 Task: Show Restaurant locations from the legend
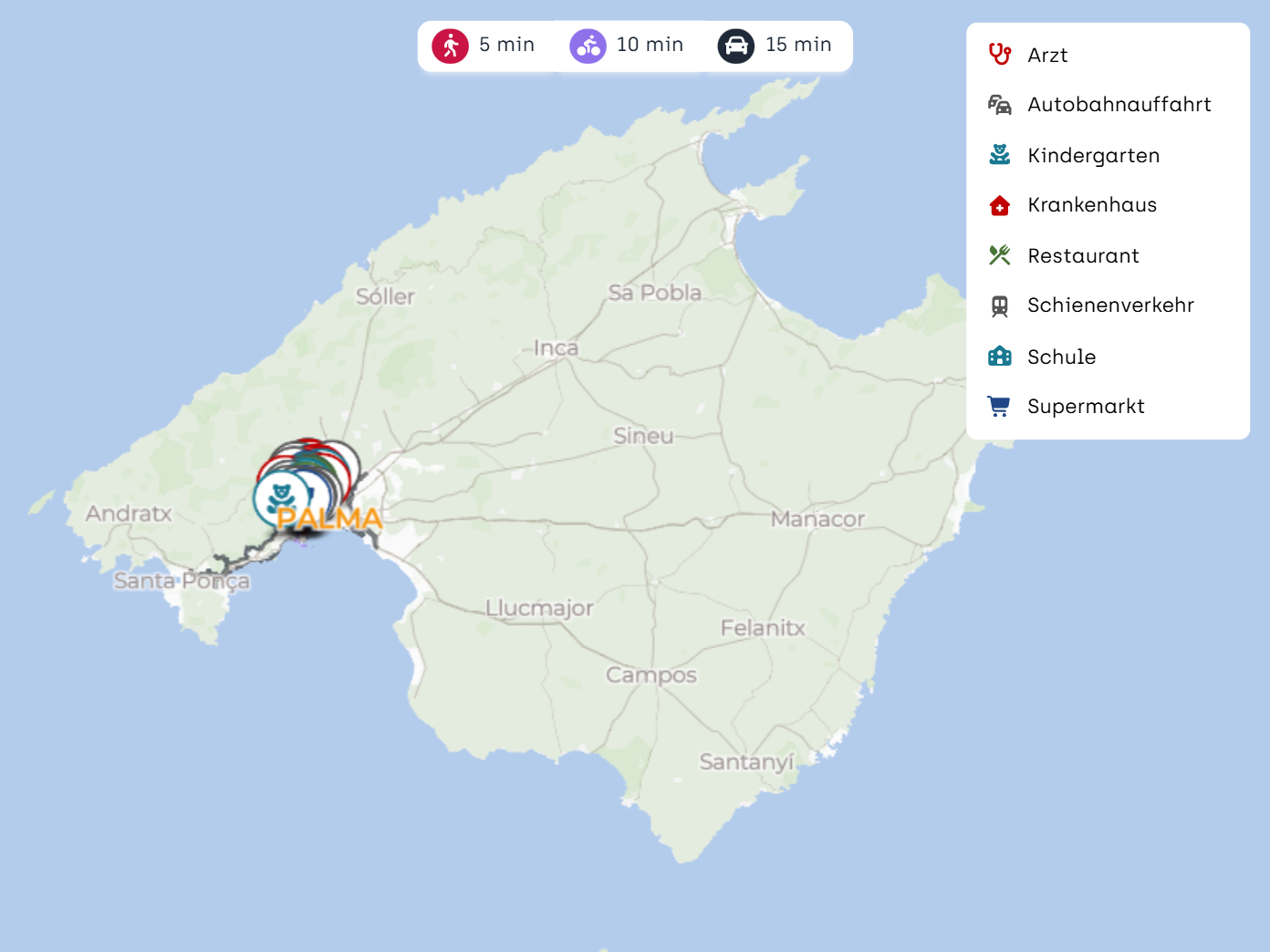click(x=1083, y=255)
